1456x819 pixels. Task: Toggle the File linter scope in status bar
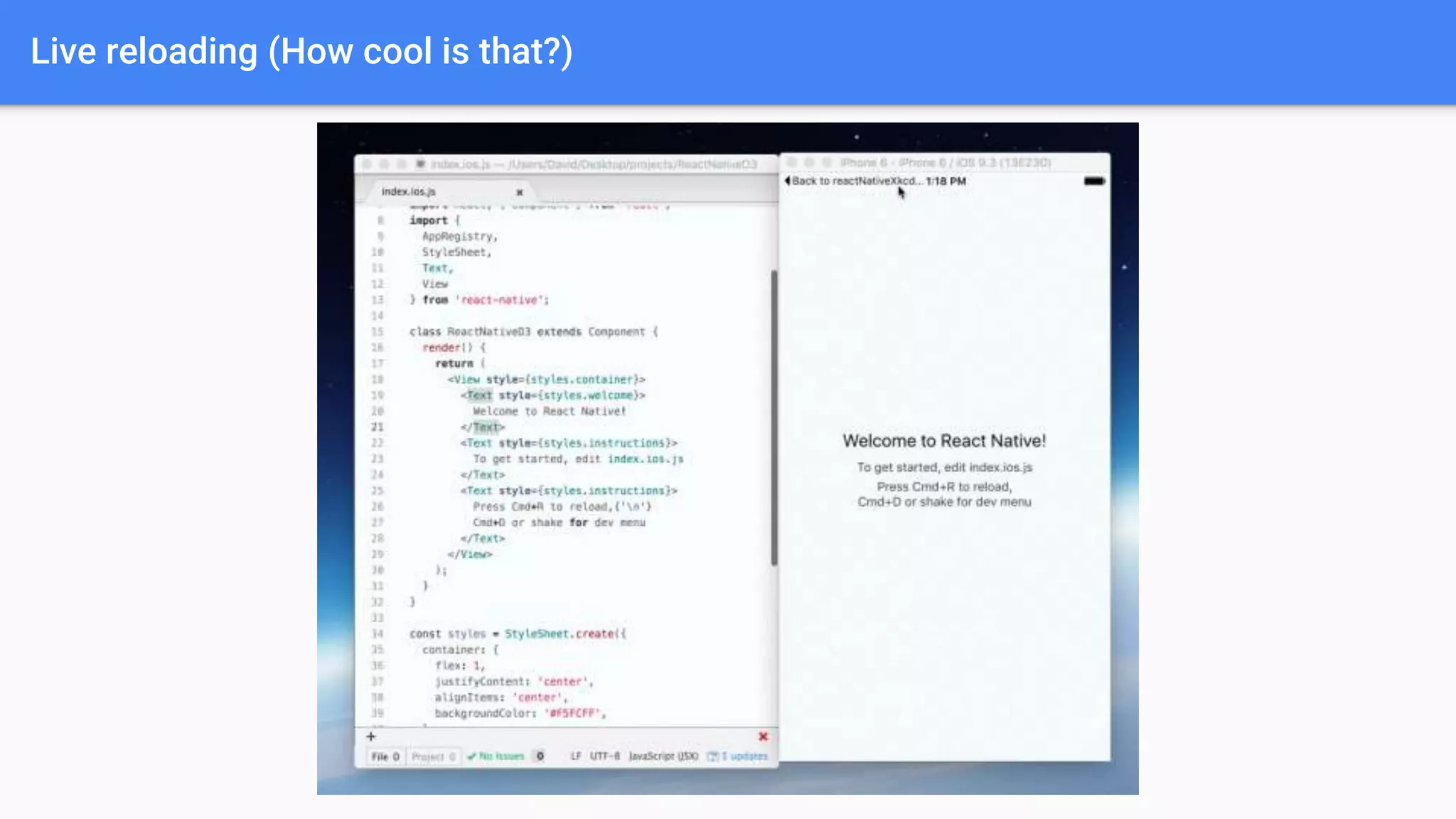(385, 756)
